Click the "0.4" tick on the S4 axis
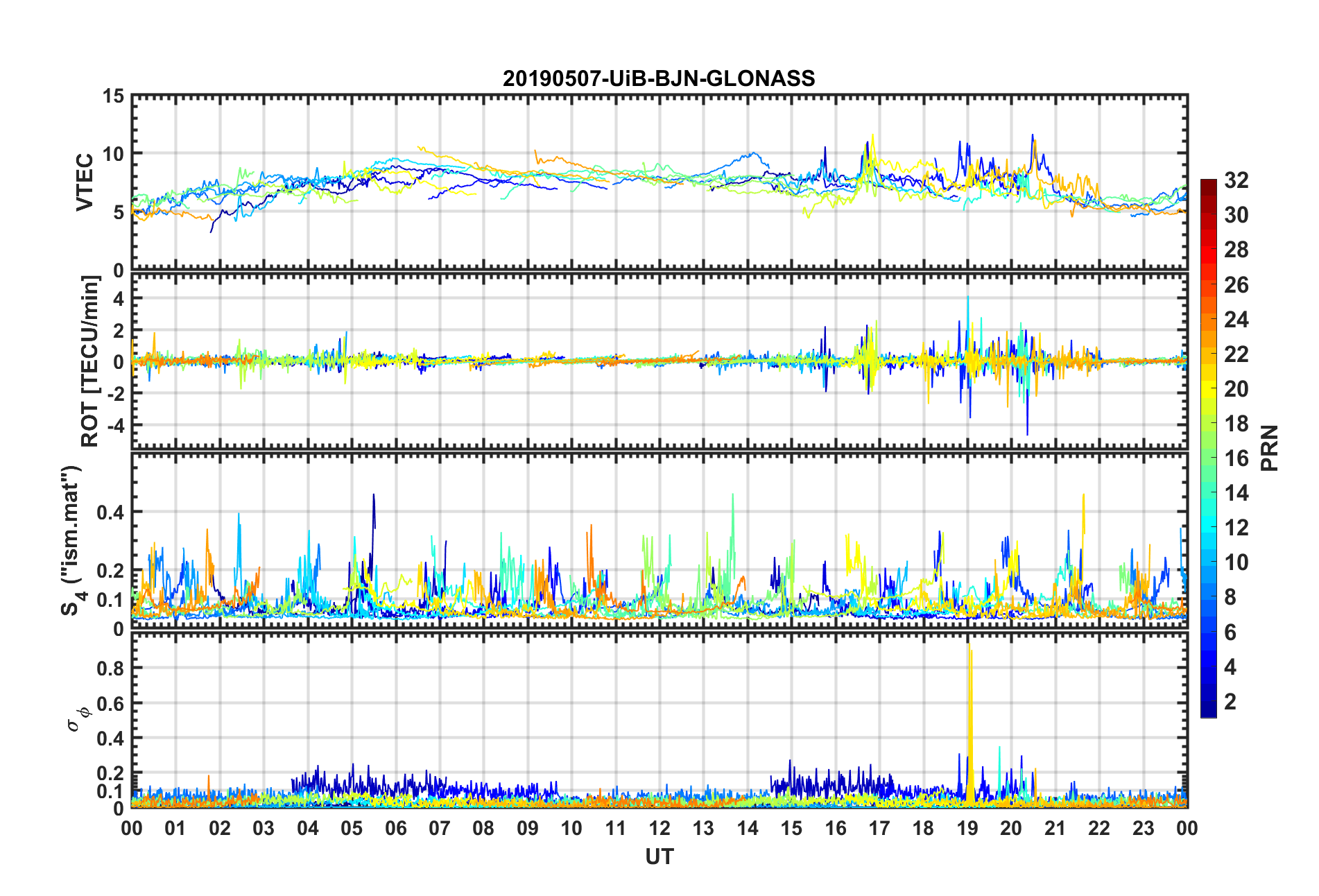 pyautogui.click(x=110, y=512)
